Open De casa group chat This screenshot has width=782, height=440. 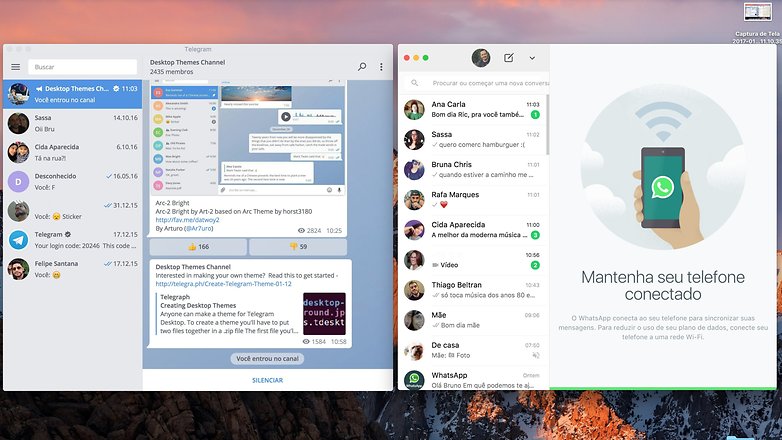pyautogui.click(x=473, y=350)
